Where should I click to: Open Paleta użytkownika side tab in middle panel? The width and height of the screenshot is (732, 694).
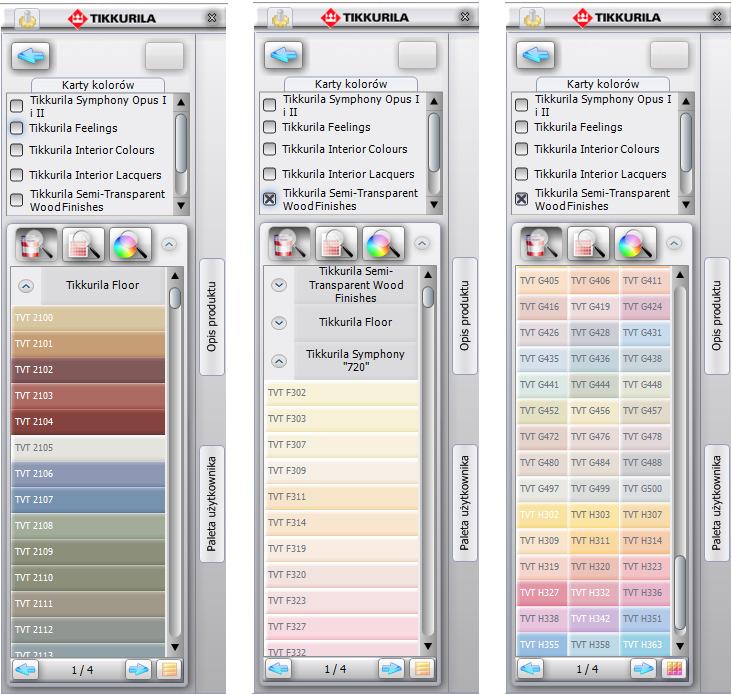click(465, 503)
